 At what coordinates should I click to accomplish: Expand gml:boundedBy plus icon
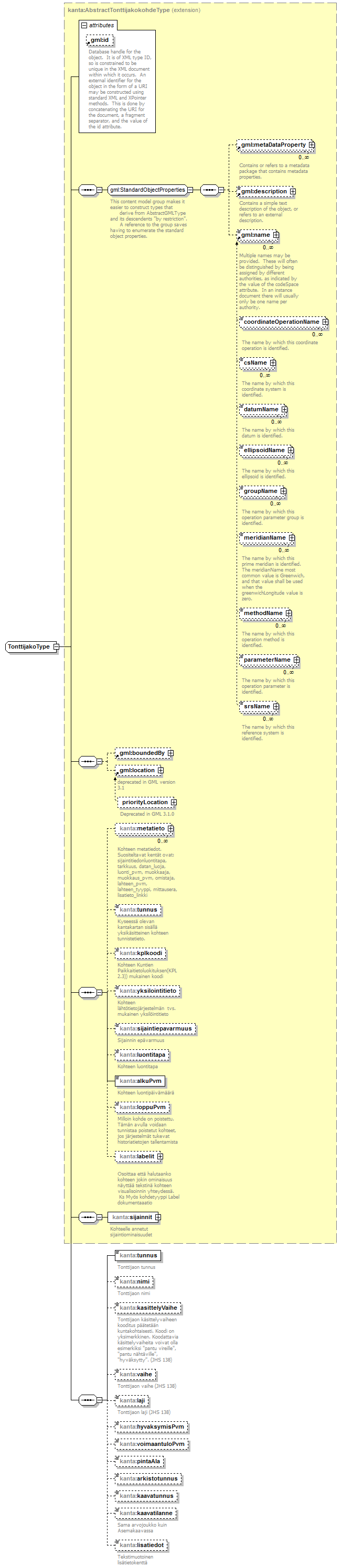(x=170, y=753)
